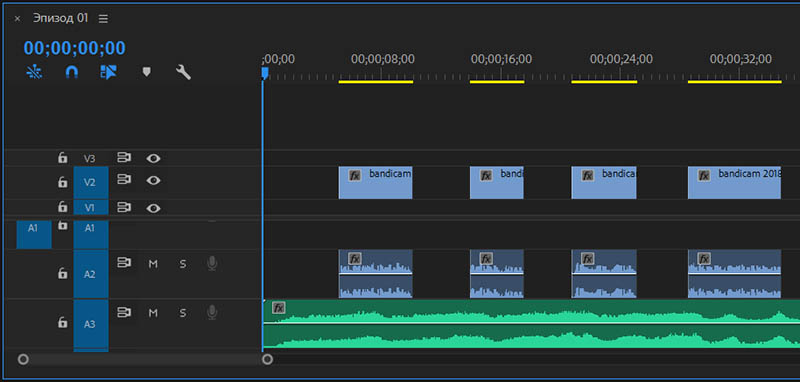Toggle lock on audio track A1
Image resolution: width=800 pixels, height=382 pixels.
(x=62, y=225)
